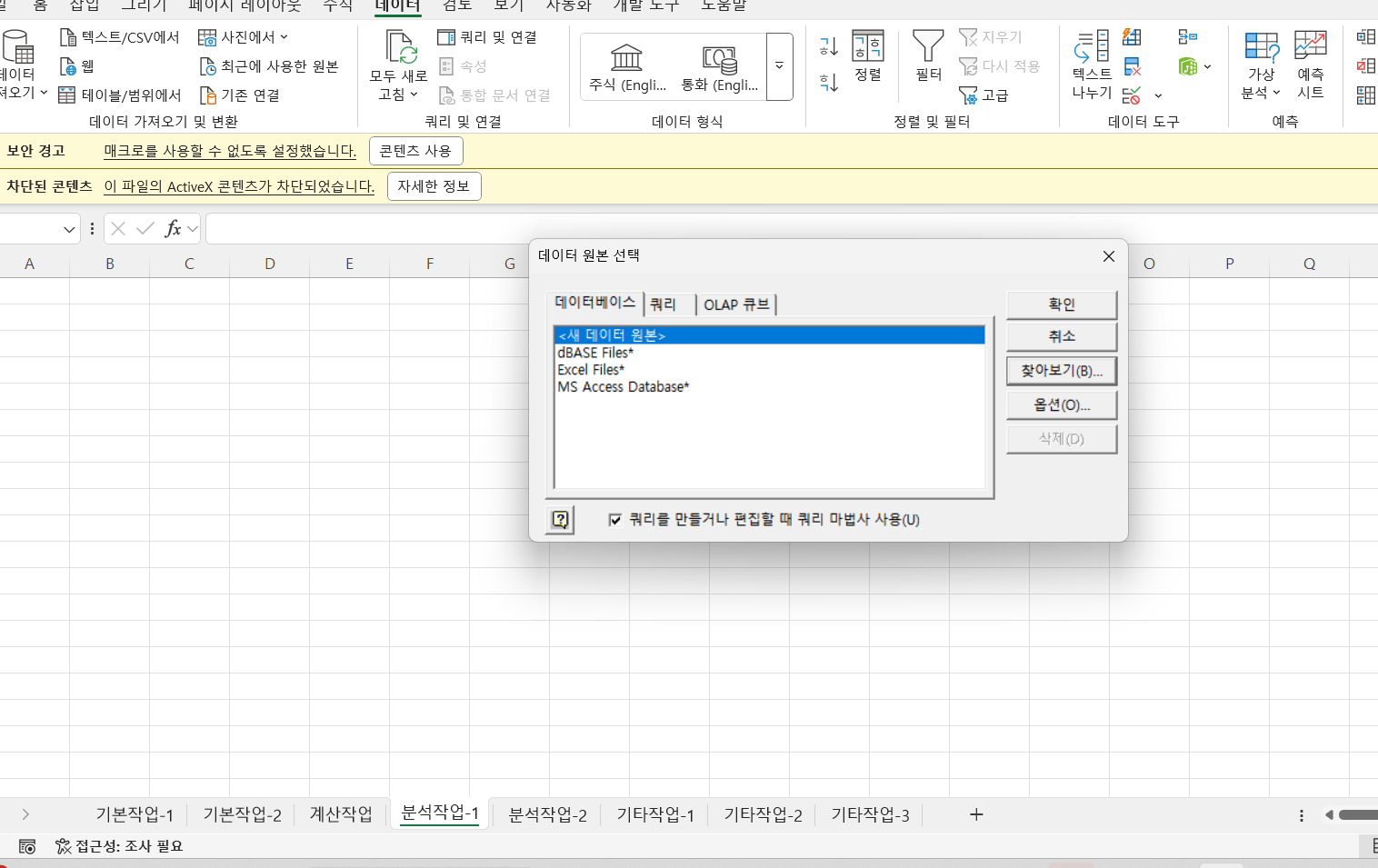Click the Filter funnel icon
Viewport: 1378px width, 868px height.
click(x=928, y=46)
